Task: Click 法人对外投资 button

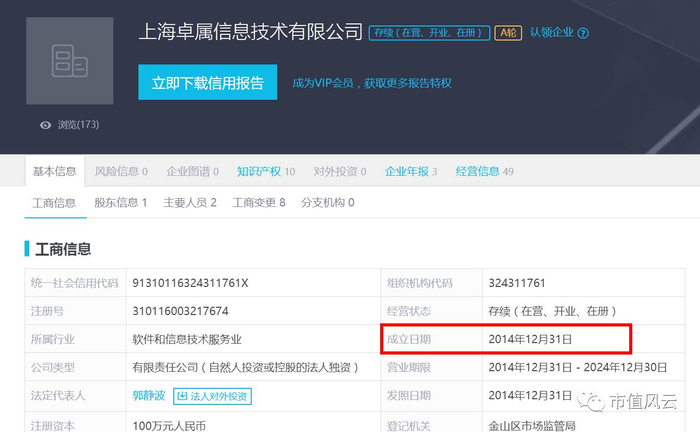Action: click(212, 396)
